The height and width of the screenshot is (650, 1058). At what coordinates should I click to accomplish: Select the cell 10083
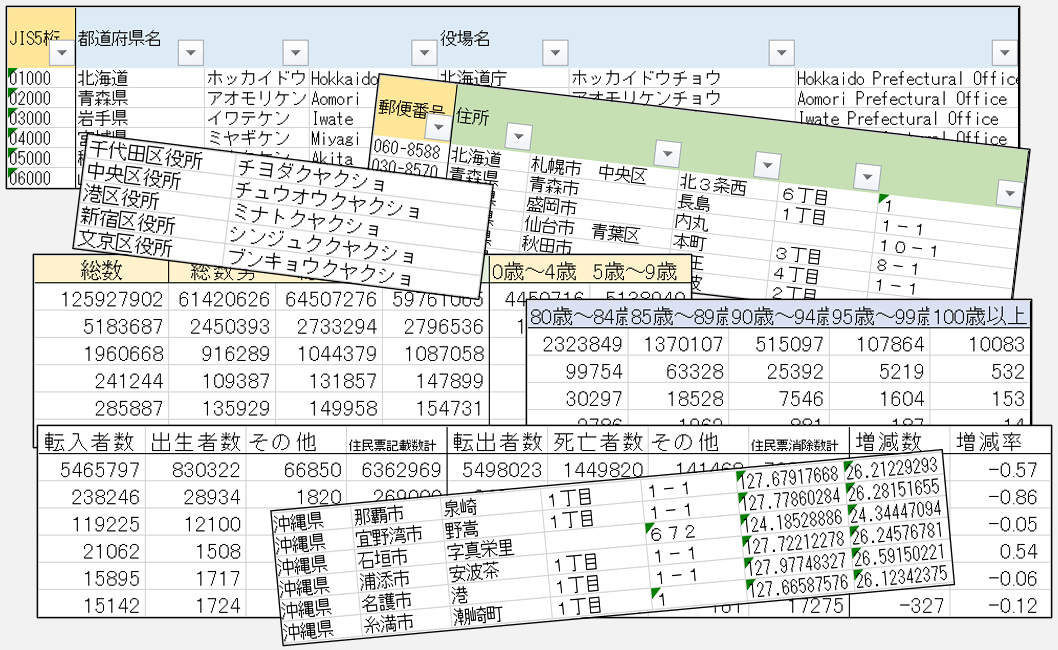996,344
